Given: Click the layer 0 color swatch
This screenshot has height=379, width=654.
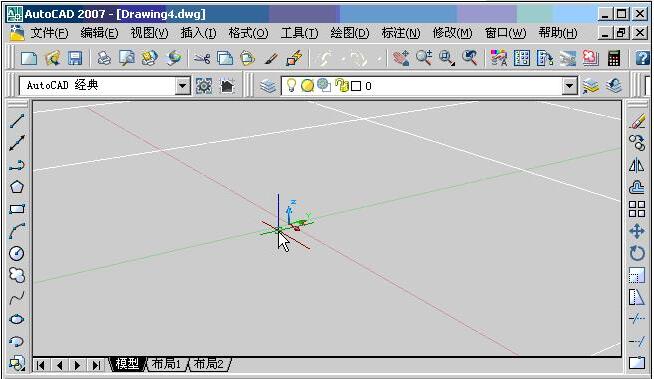Looking at the screenshot, I should point(356,86).
